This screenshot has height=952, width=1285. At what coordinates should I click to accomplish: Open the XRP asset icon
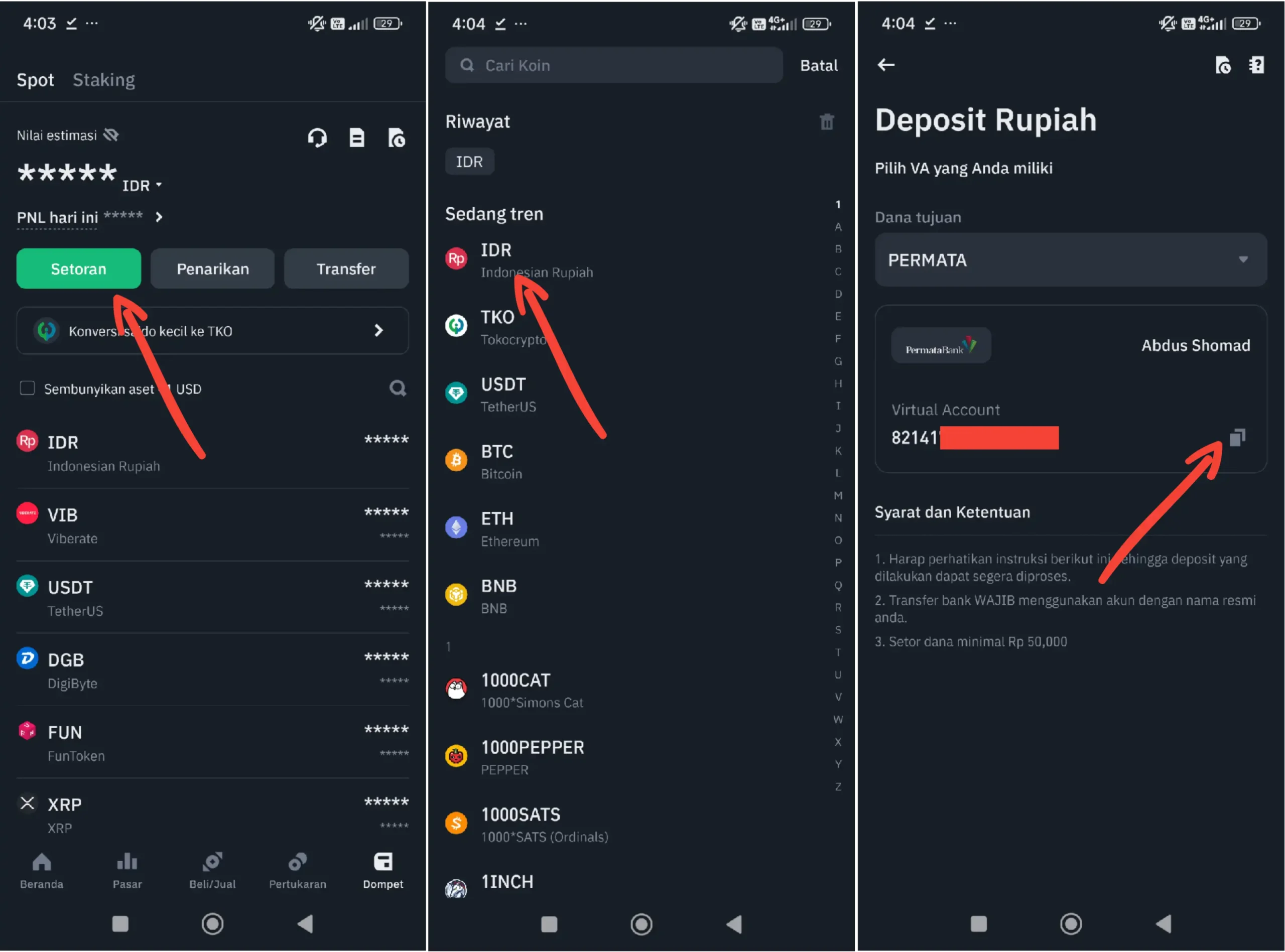point(27,803)
